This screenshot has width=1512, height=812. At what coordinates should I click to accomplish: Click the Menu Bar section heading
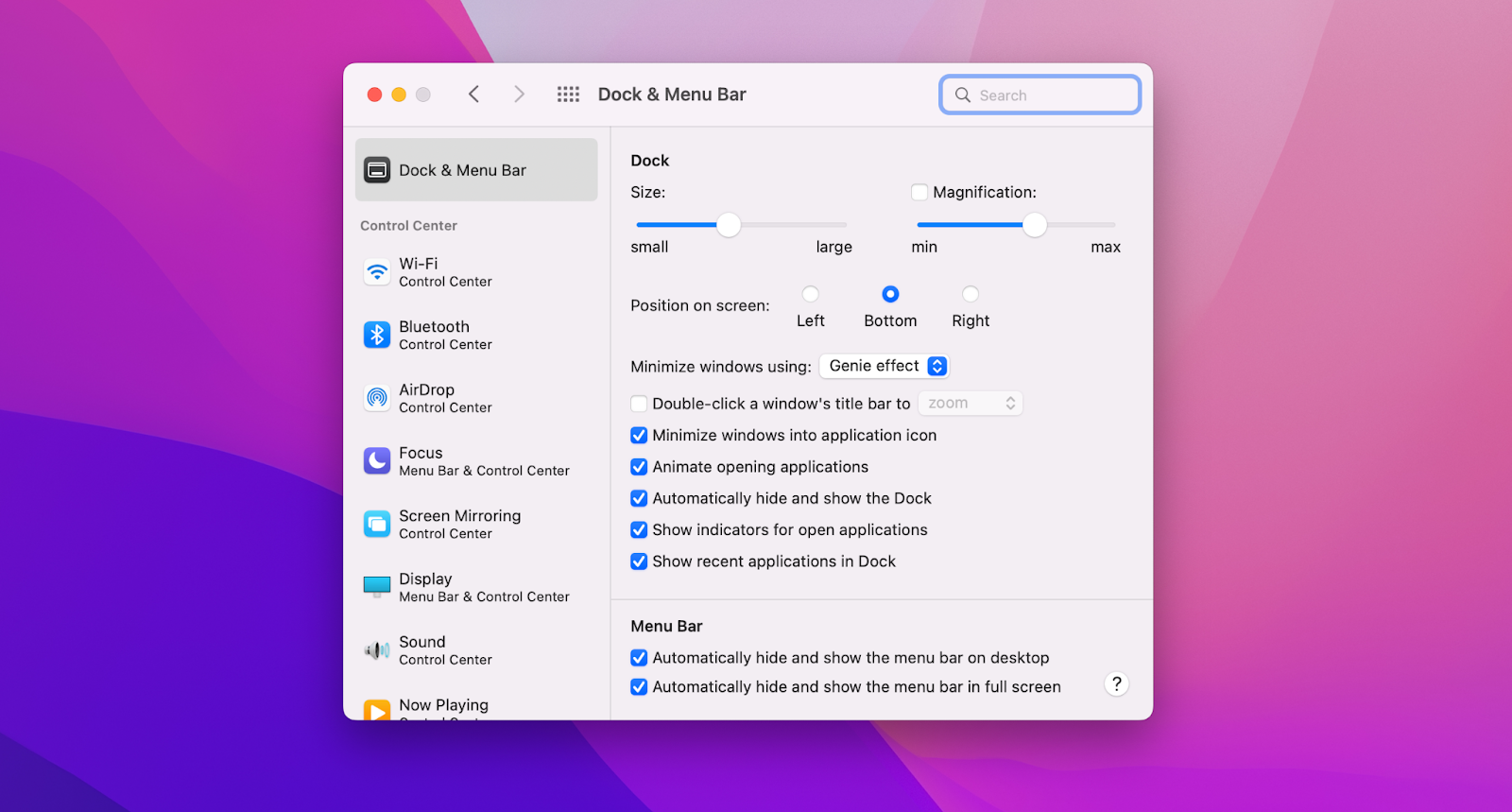click(667, 627)
